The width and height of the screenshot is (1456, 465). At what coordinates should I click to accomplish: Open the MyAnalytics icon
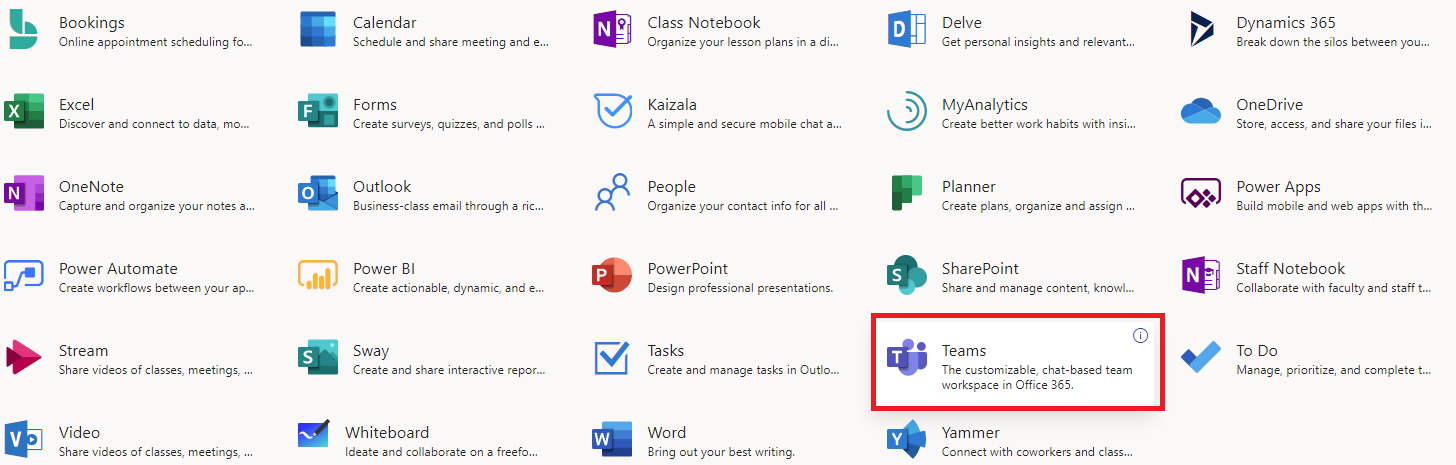click(x=907, y=112)
